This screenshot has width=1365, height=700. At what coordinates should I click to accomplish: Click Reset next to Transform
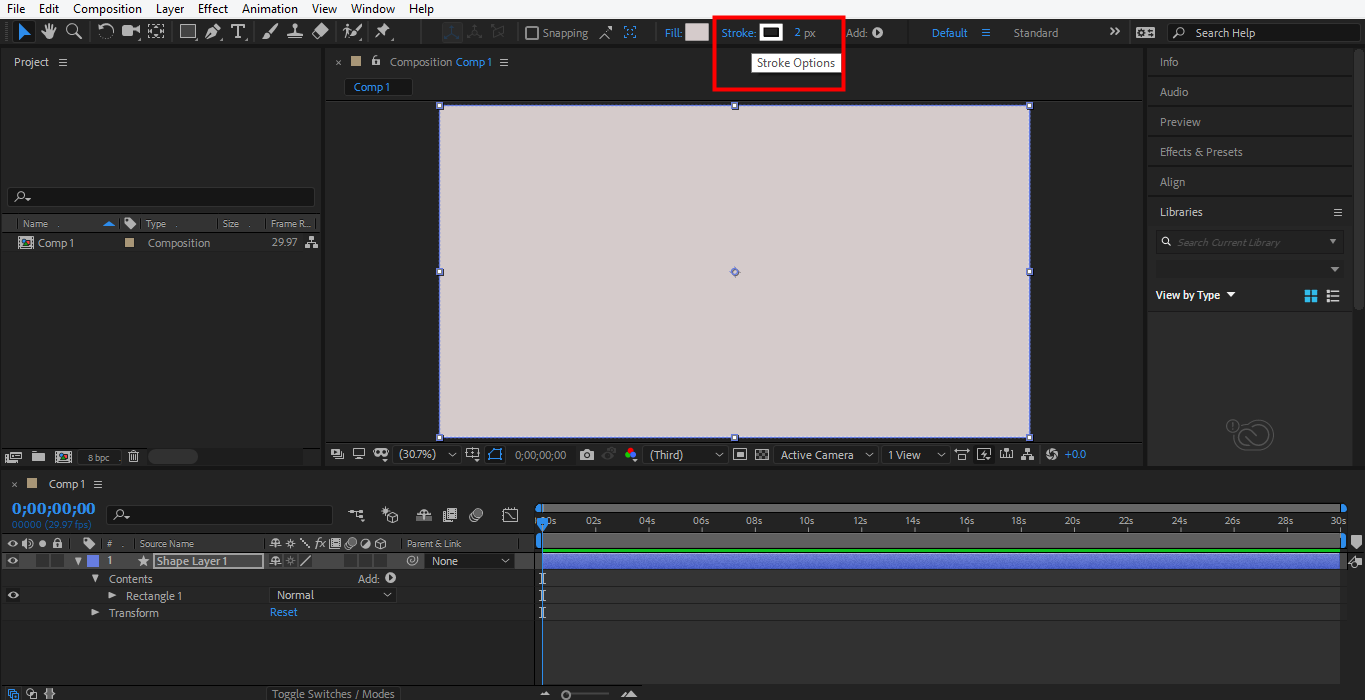(284, 612)
